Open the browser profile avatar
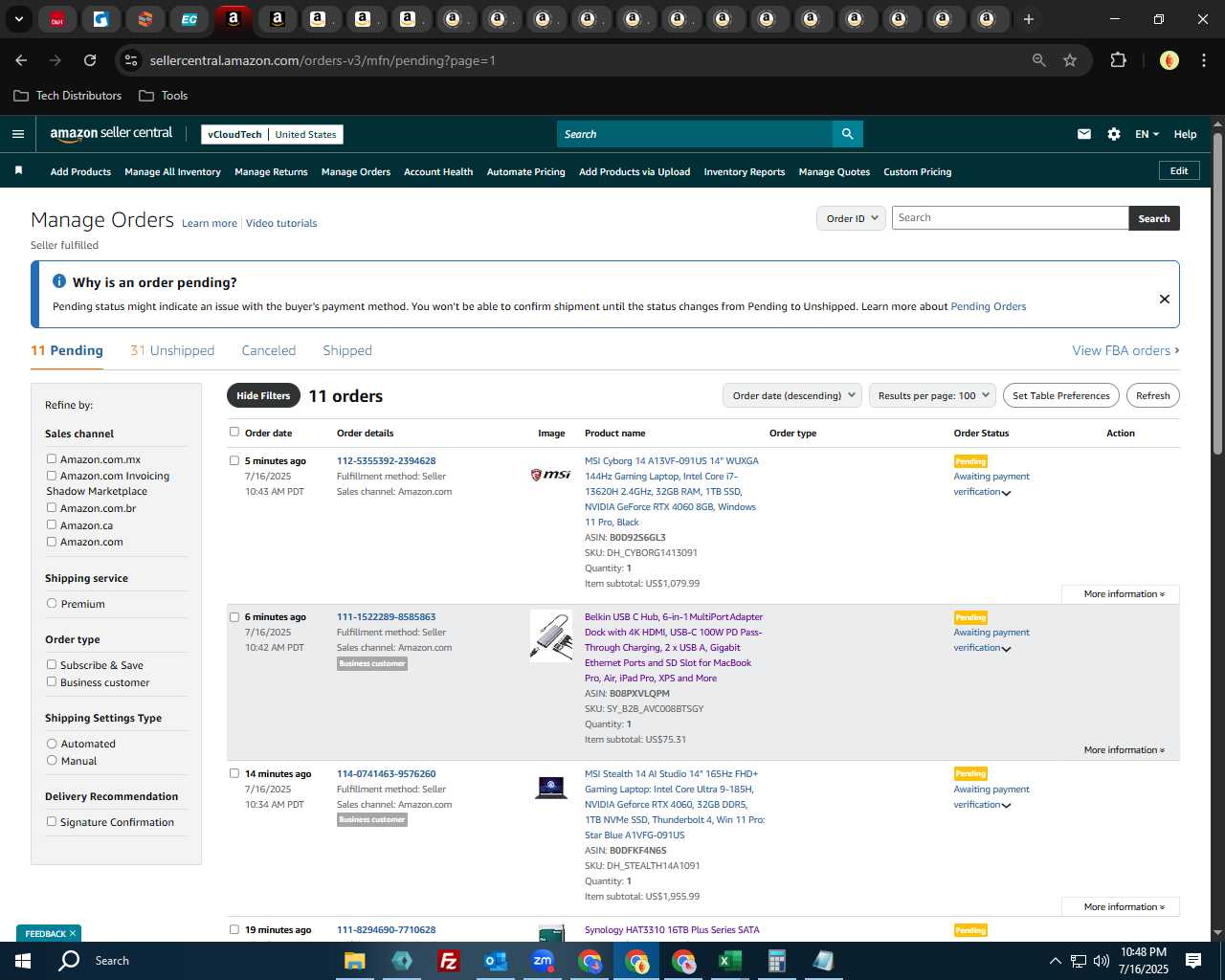Viewport: 1225px width, 980px height. click(x=1169, y=60)
